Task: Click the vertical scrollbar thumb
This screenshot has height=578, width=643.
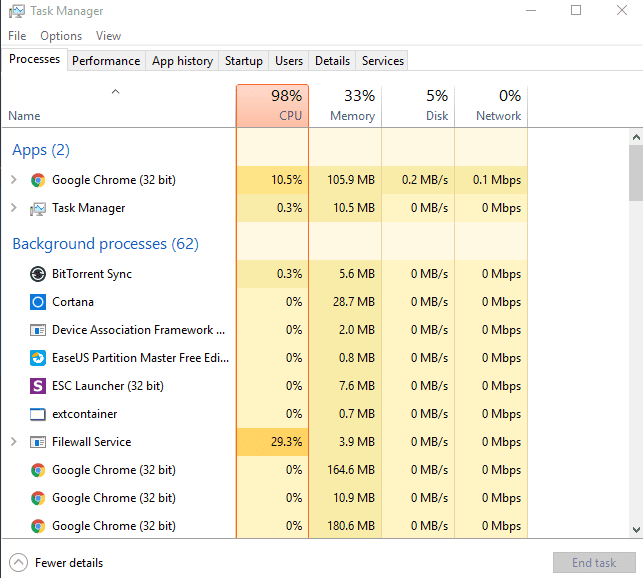Action: point(636,173)
